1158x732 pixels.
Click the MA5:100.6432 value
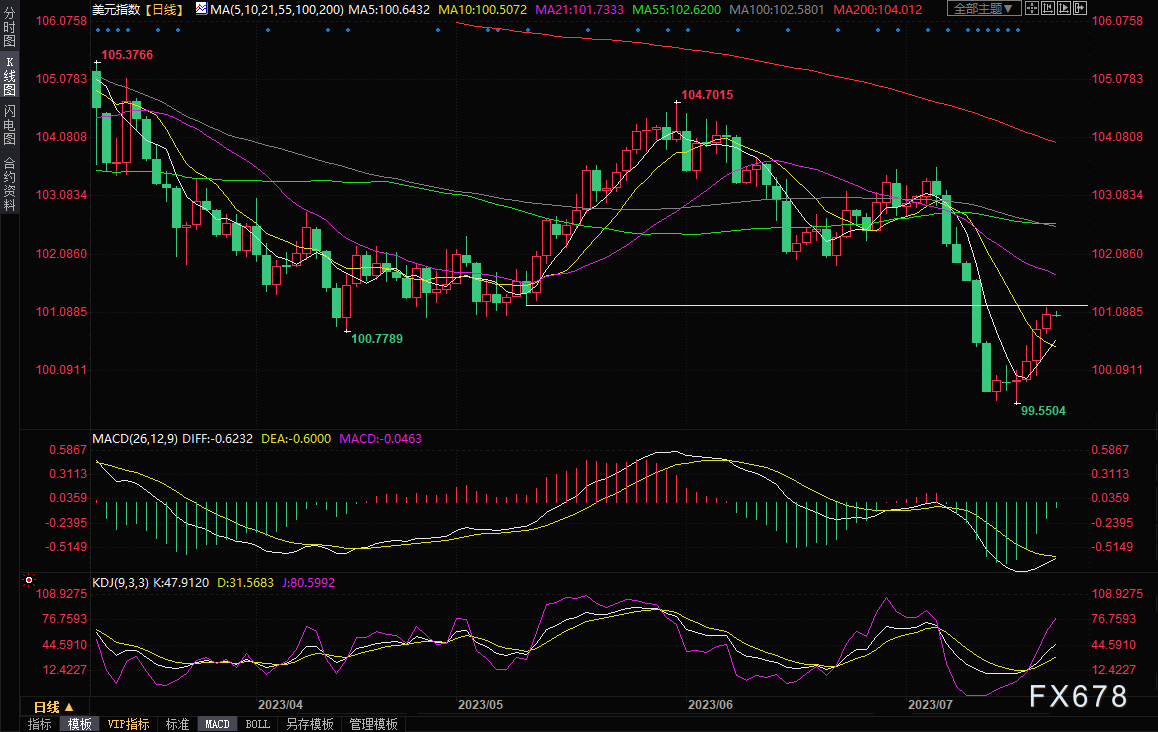(x=388, y=10)
